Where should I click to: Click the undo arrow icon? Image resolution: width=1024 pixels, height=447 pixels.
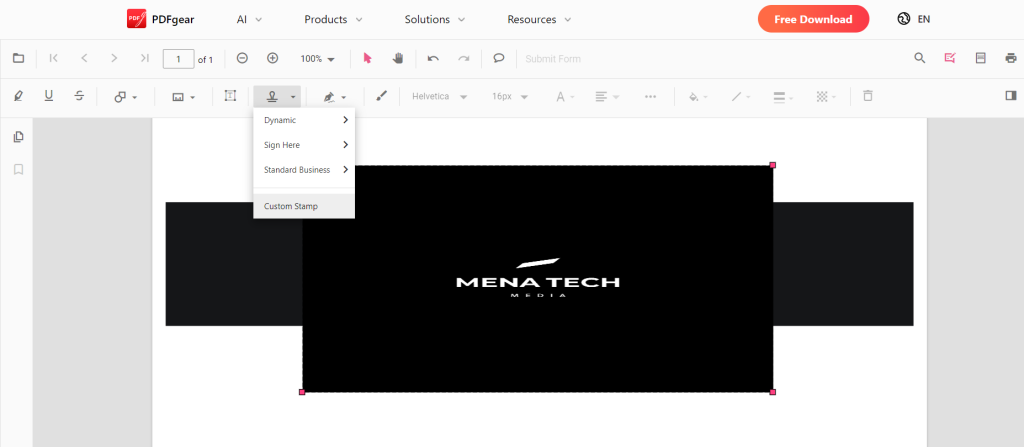point(433,58)
